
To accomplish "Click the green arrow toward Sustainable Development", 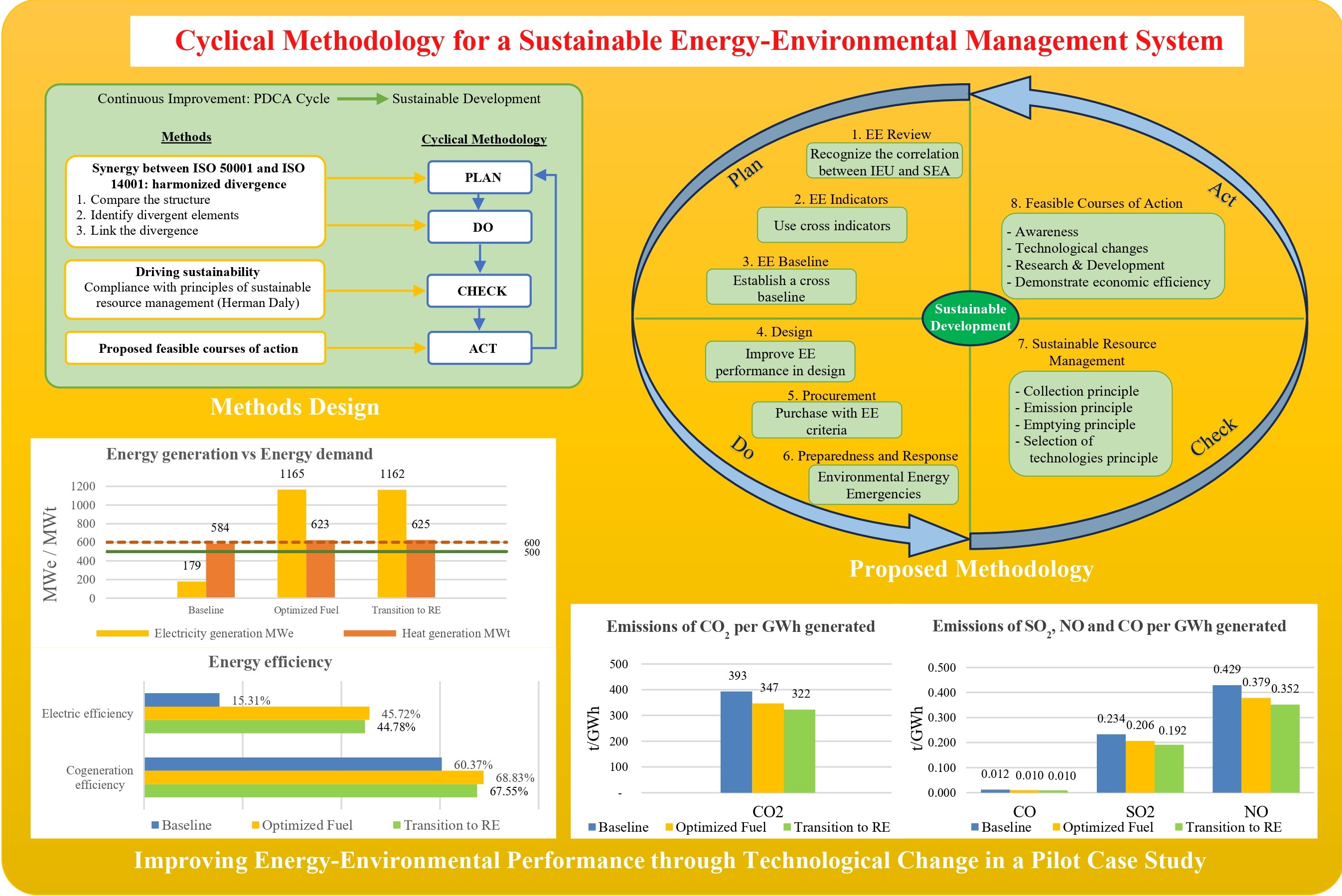I will pyautogui.click(x=362, y=99).
